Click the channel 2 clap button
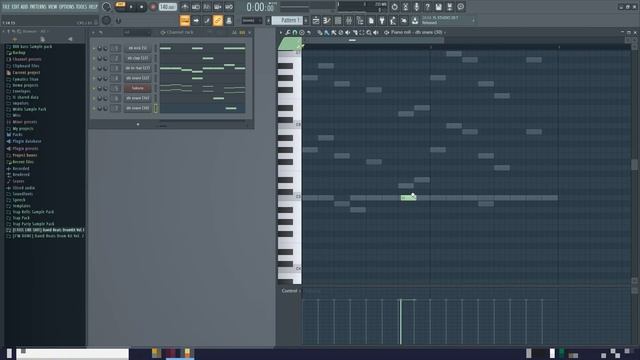Viewport: 640px width, 360px height. 138,58
